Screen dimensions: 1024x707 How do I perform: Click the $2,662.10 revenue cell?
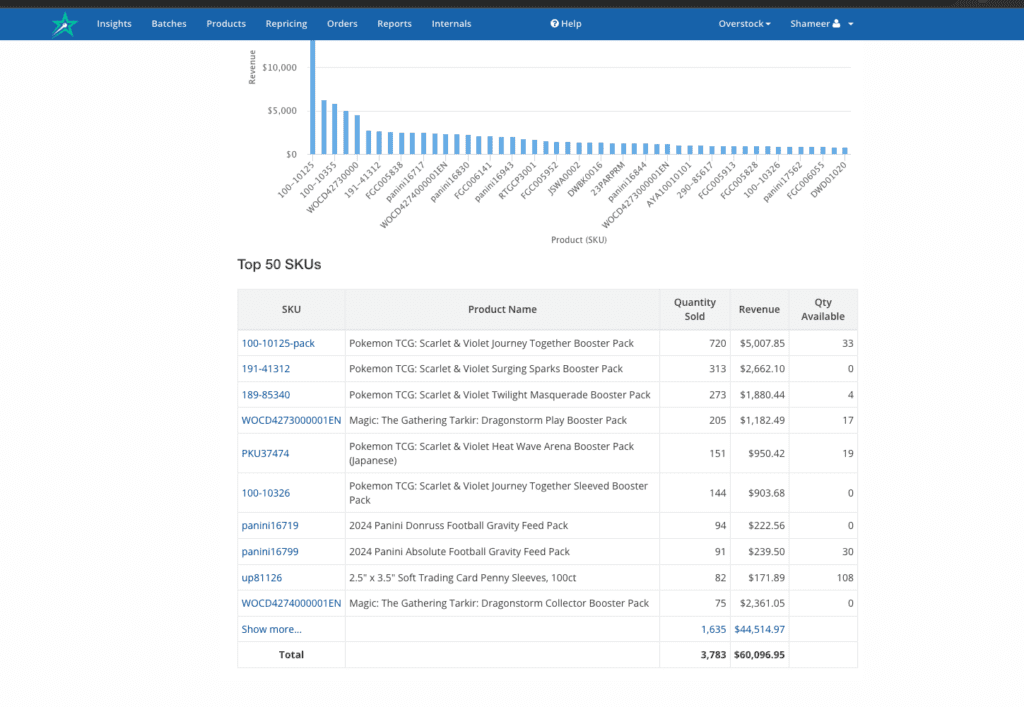[762, 369]
